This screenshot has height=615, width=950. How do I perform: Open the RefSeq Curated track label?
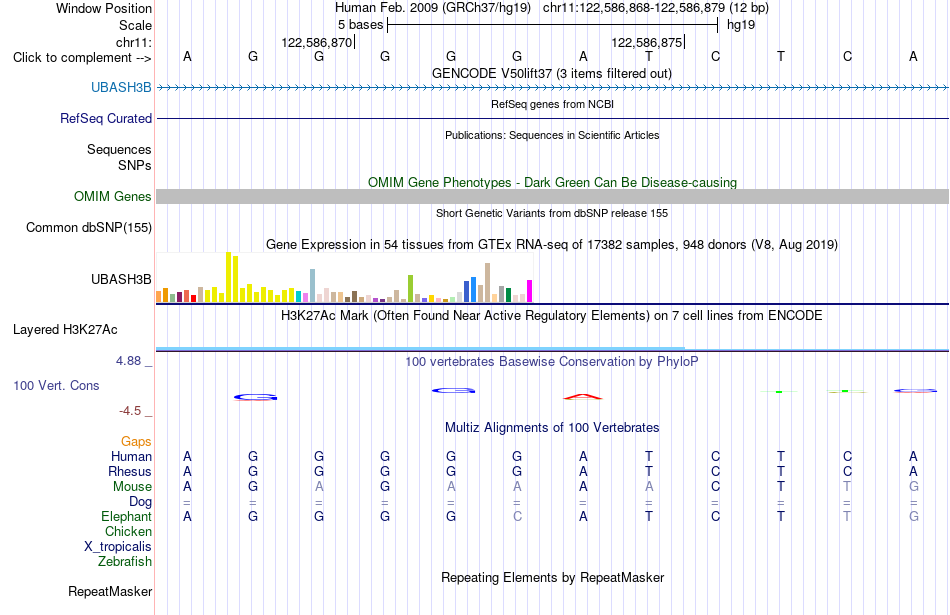coord(106,118)
